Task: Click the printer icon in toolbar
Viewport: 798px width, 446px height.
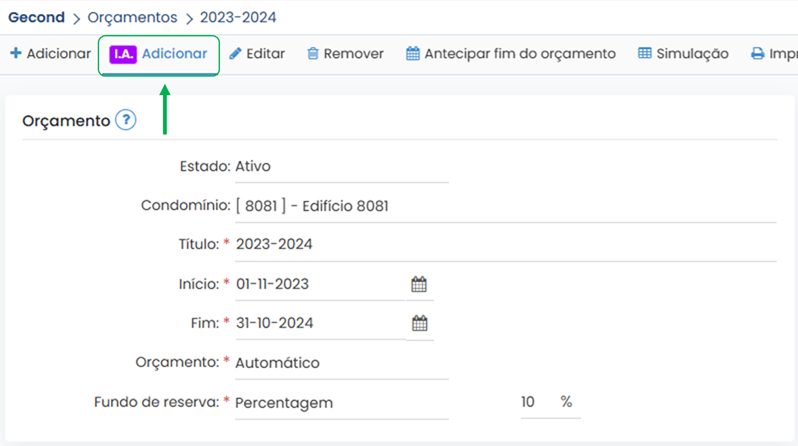Action: (757, 54)
